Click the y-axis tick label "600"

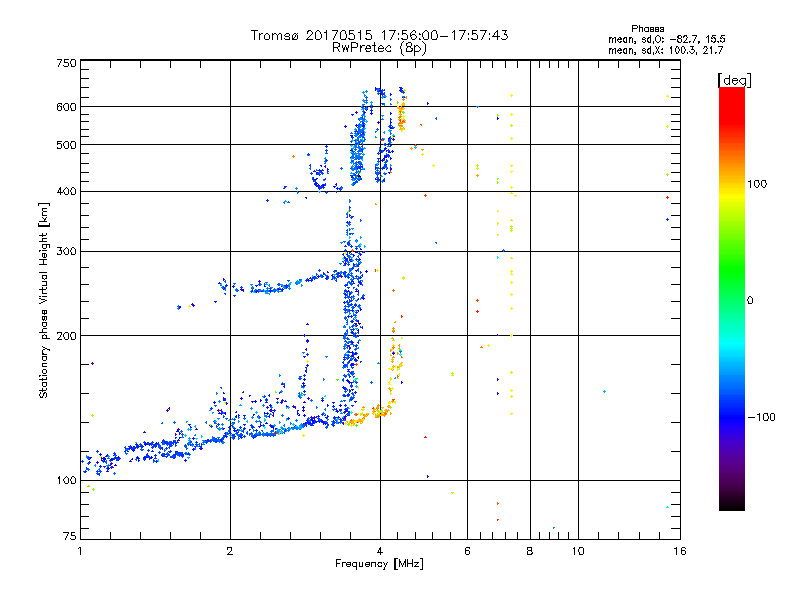click(x=66, y=107)
